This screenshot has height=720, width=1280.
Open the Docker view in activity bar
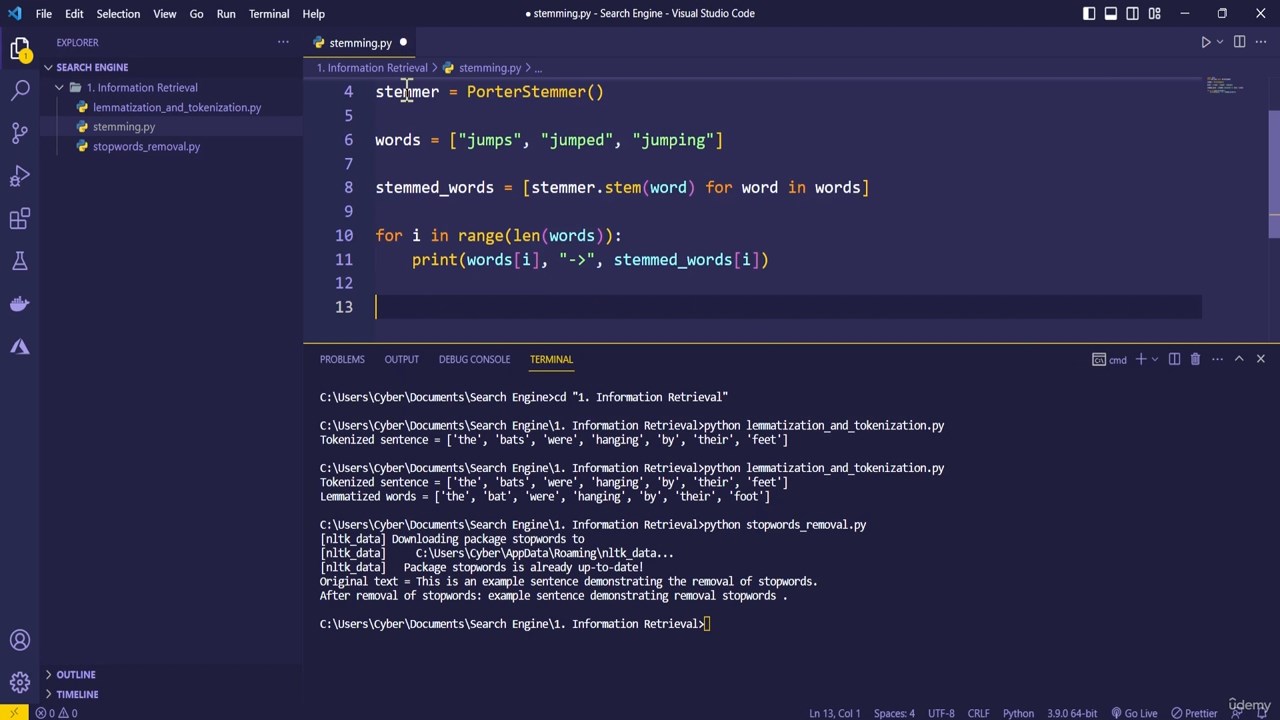(20, 304)
